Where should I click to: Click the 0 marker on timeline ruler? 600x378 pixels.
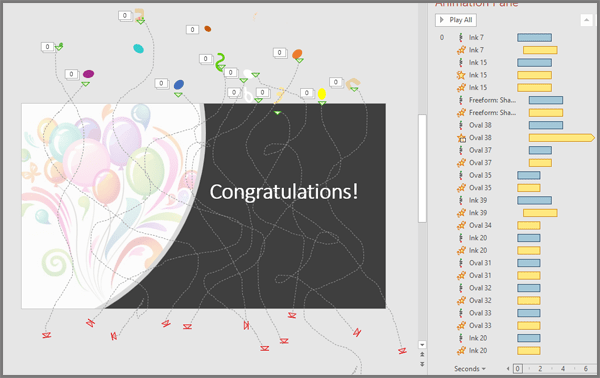(x=517, y=369)
